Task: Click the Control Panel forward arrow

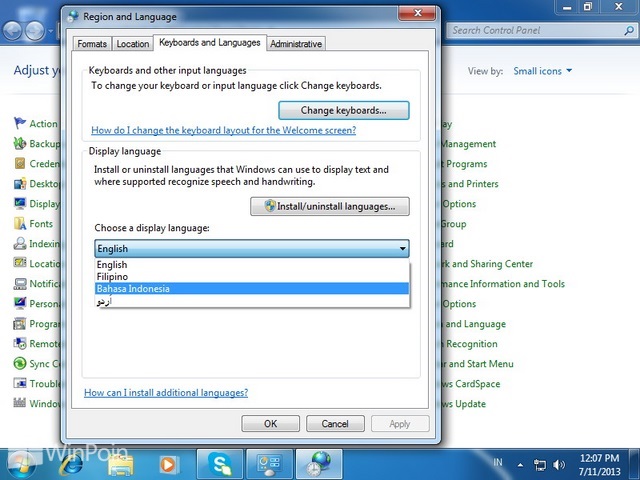Action: click(x=35, y=30)
